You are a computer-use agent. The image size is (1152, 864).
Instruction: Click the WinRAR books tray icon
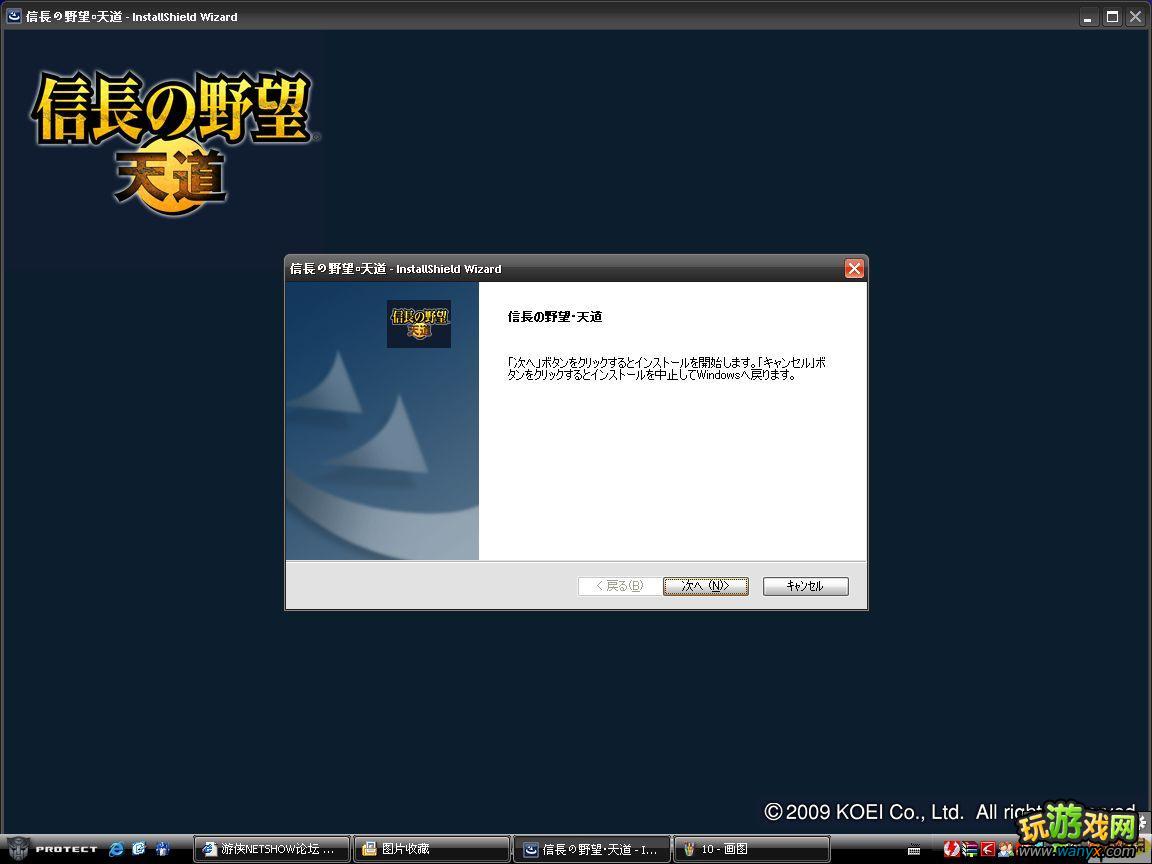[x=970, y=849]
